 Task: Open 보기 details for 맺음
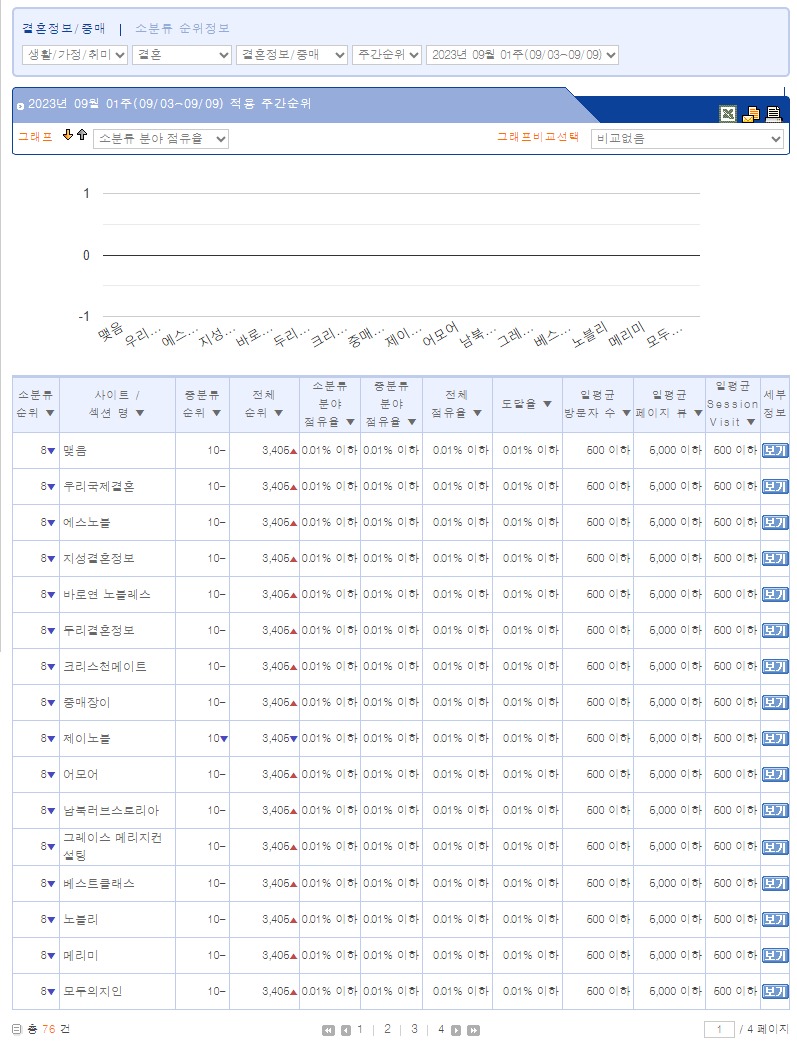click(774, 451)
